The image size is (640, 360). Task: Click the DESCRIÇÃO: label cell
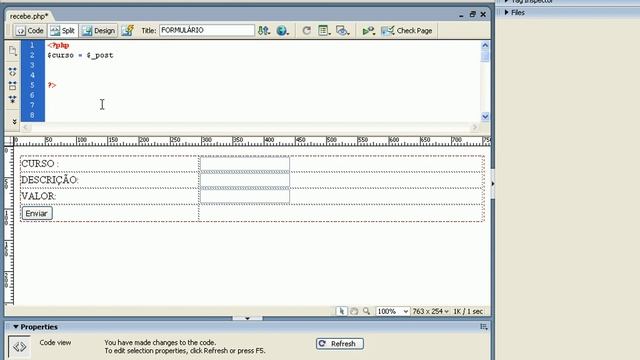(109, 180)
